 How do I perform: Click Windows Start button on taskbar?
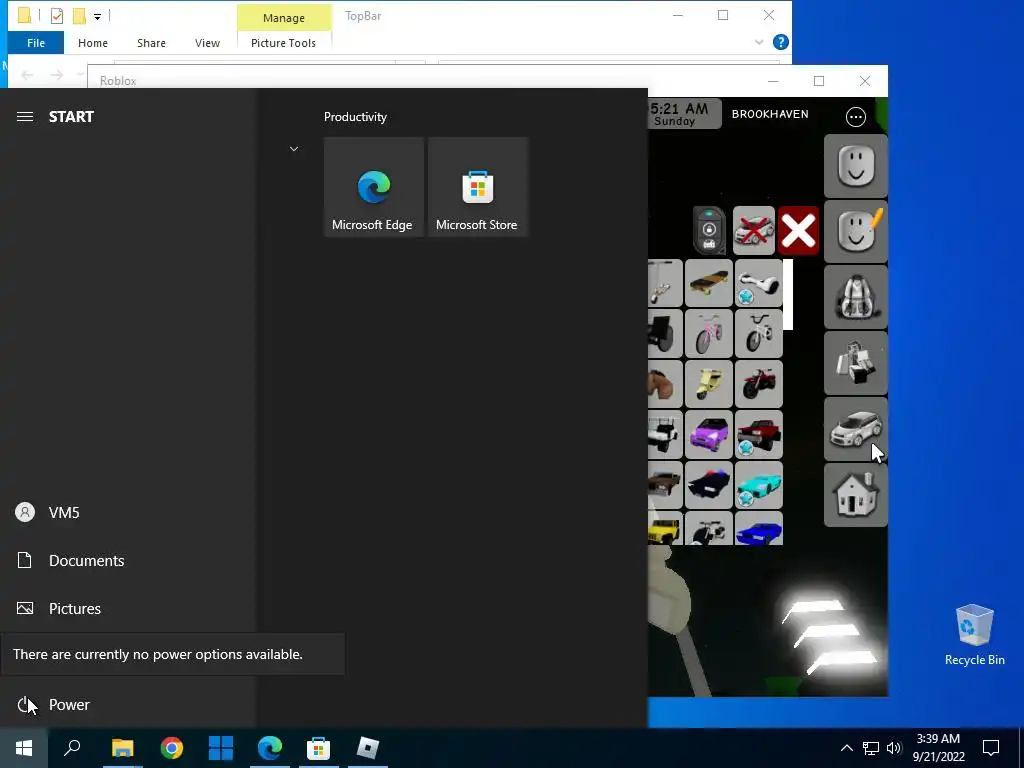24,748
